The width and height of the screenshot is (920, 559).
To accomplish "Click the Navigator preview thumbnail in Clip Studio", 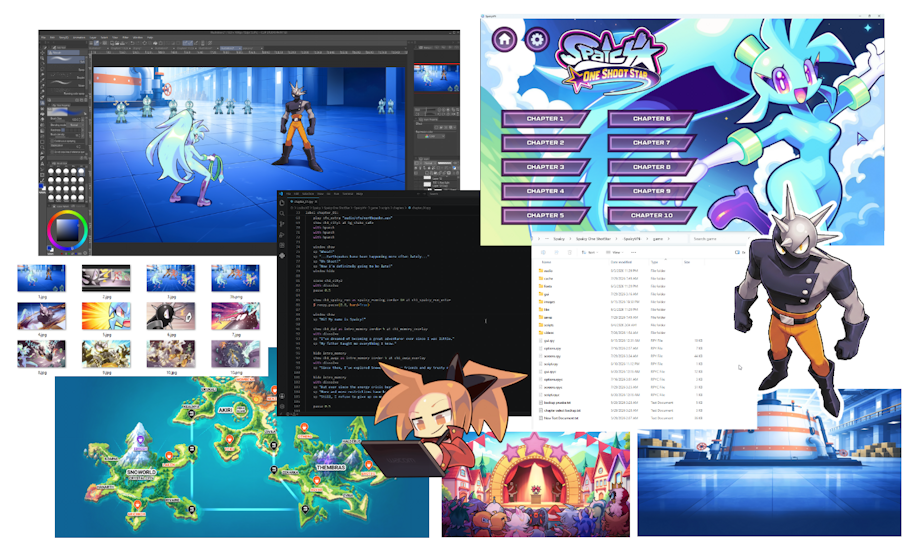I will click(437, 78).
